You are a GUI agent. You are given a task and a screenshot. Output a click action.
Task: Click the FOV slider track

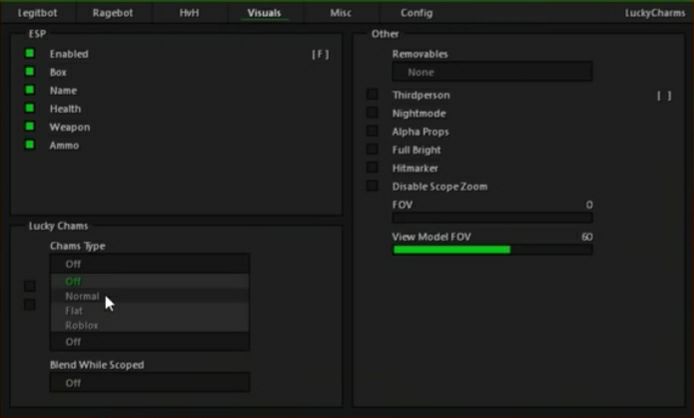pyautogui.click(x=492, y=218)
